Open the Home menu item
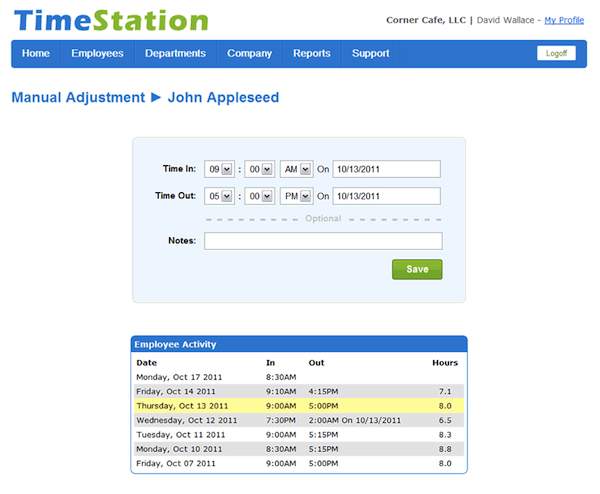Screen dimensions: 600x494 pos(36,54)
